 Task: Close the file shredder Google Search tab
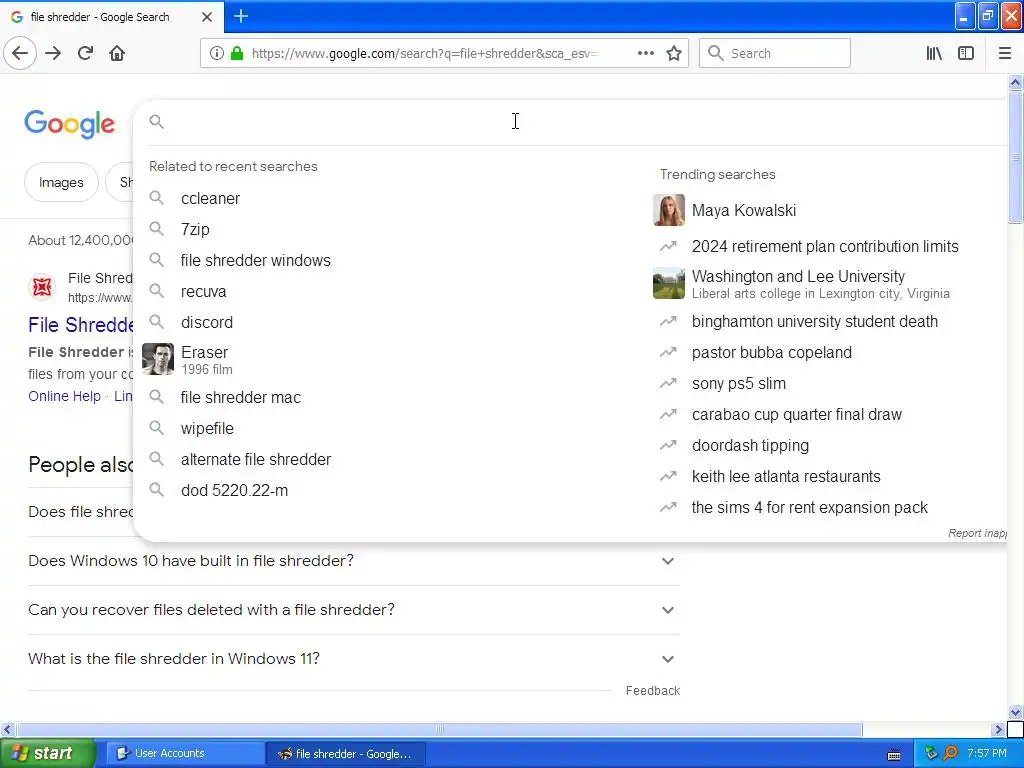coord(207,17)
